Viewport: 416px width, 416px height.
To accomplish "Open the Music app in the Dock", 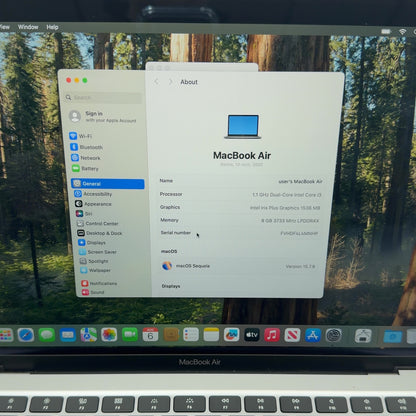I will pyautogui.click(x=272, y=335).
